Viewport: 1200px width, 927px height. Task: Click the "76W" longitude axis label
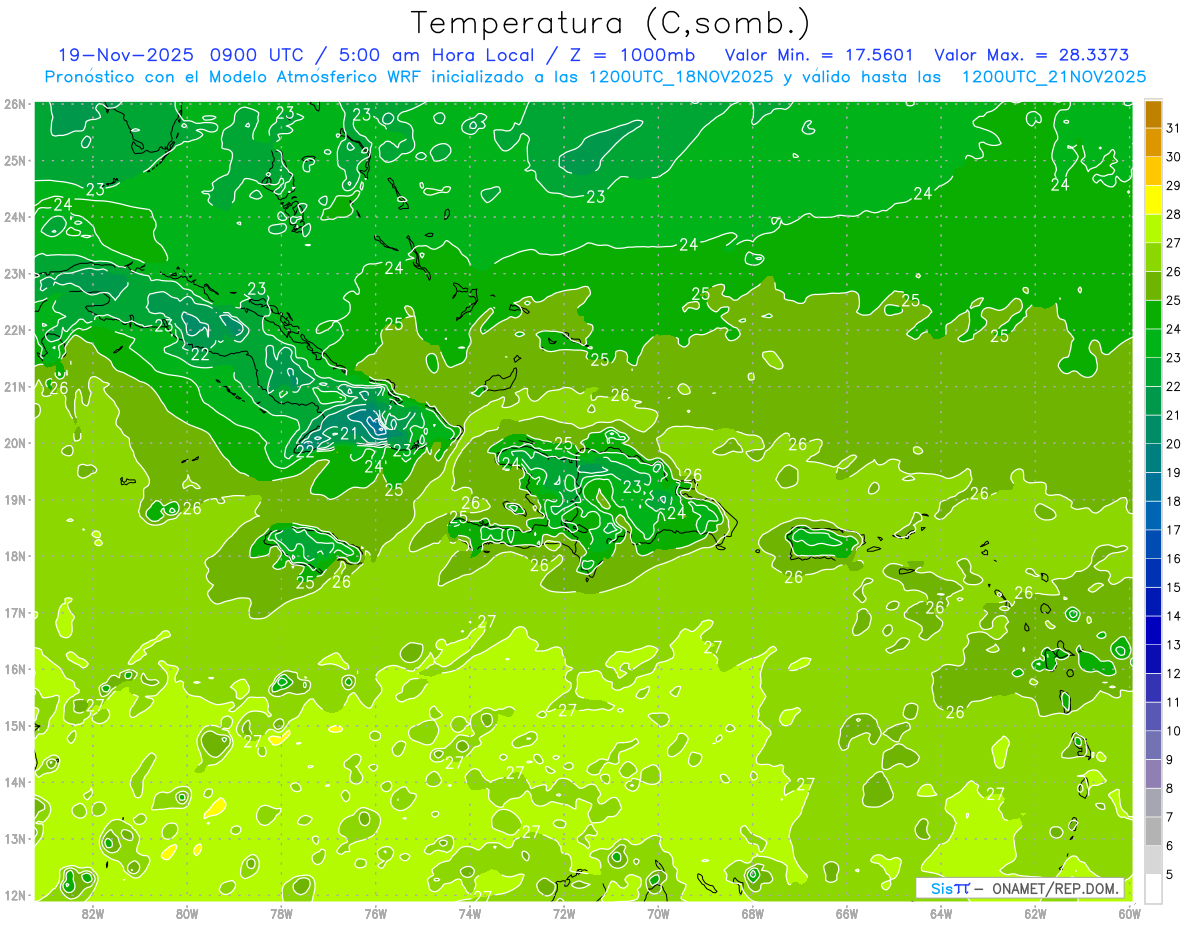(376, 914)
